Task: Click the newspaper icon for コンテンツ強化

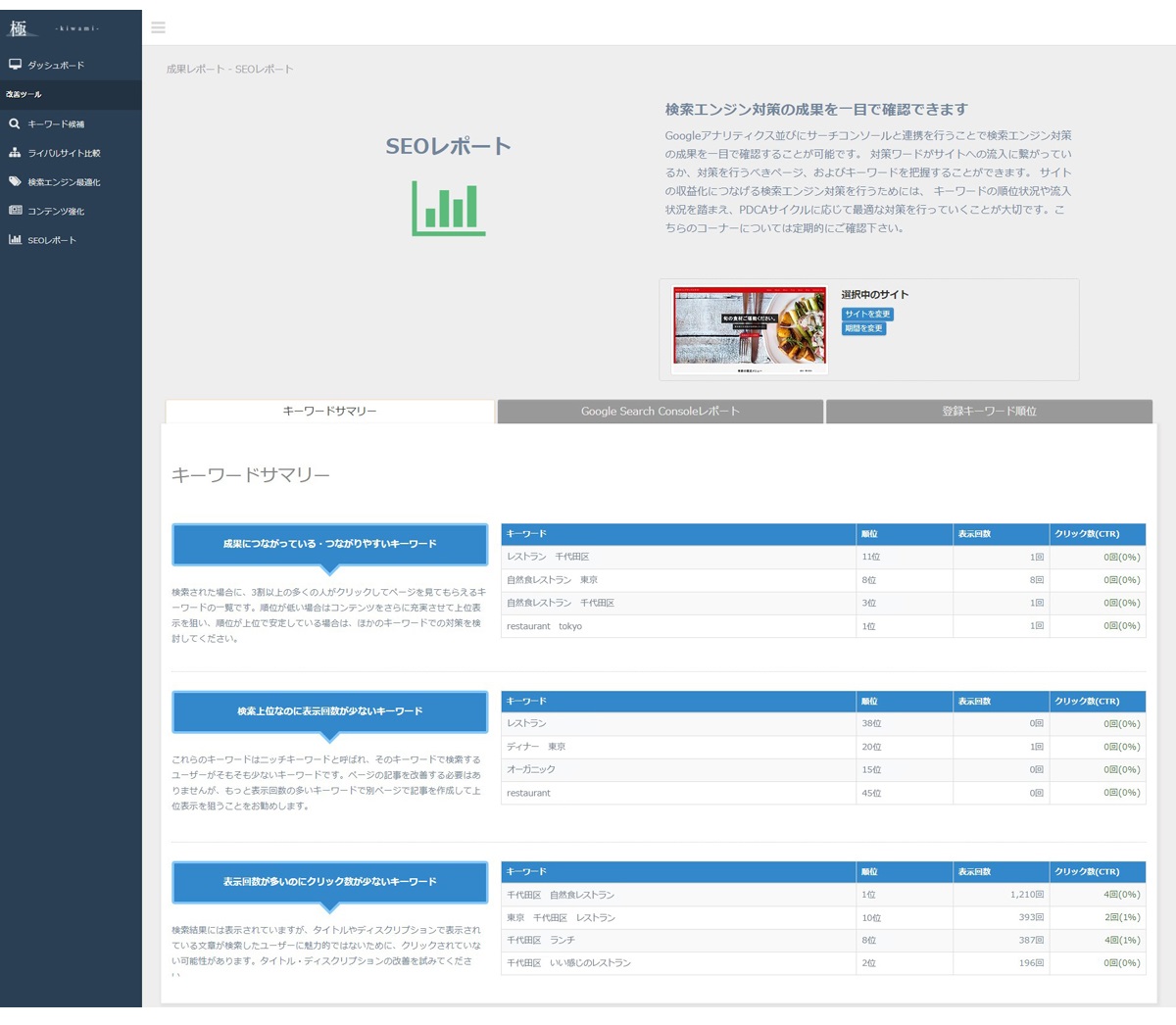Action: [x=15, y=211]
